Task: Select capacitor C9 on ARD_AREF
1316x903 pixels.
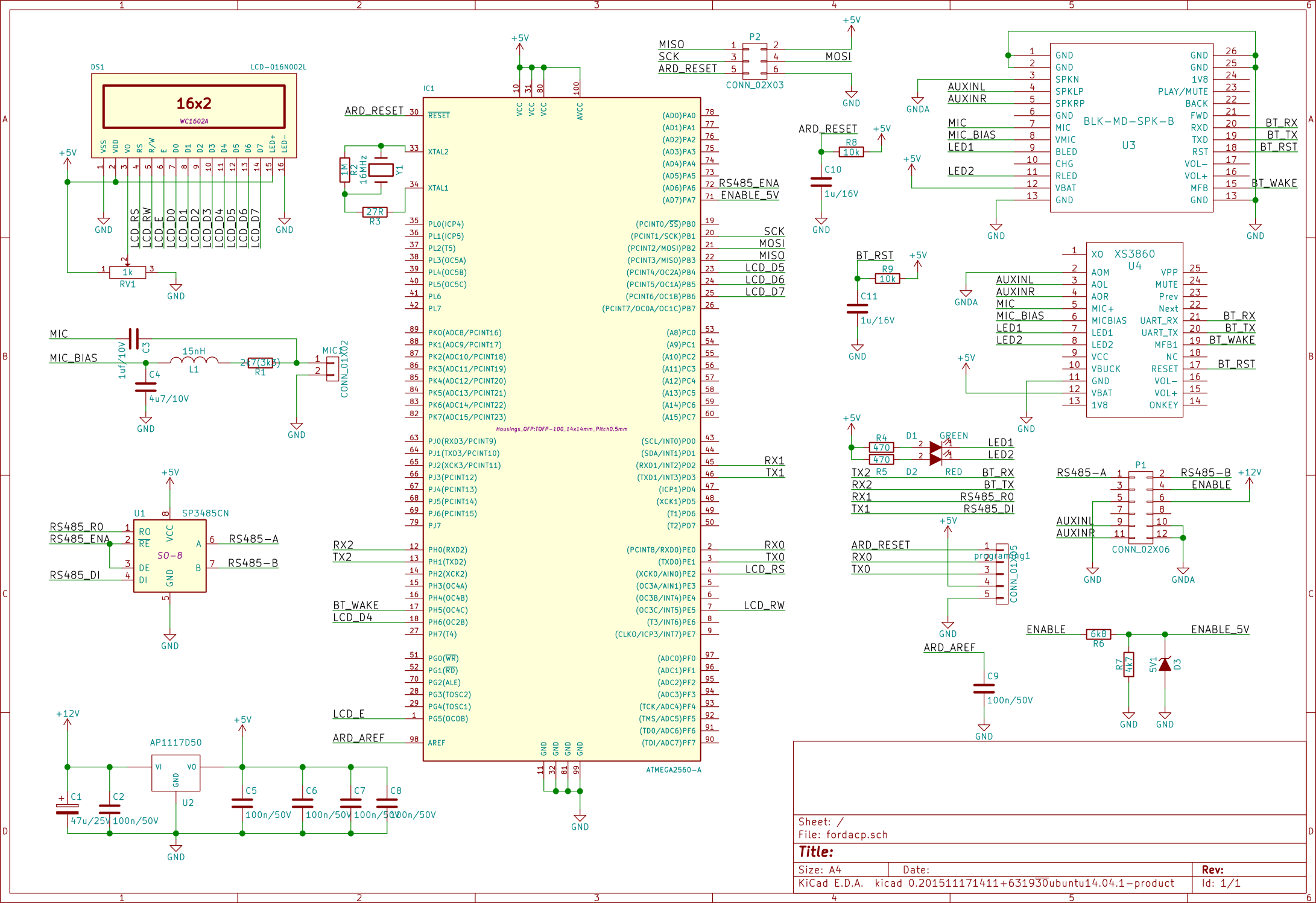Action: point(984,688)
